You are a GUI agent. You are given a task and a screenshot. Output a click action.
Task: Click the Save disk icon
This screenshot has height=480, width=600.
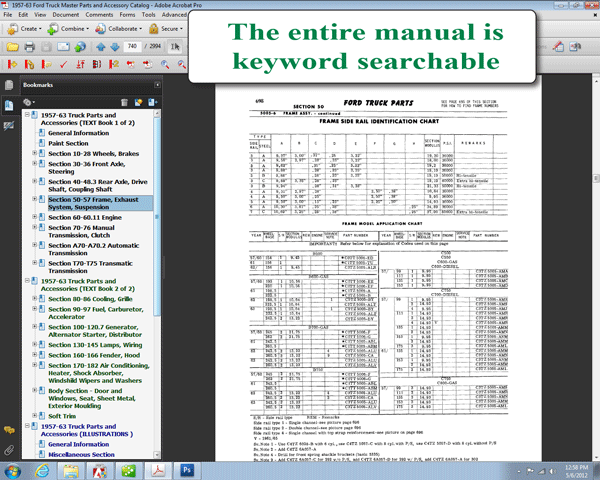pyautogui.click(x=46, y=47)
